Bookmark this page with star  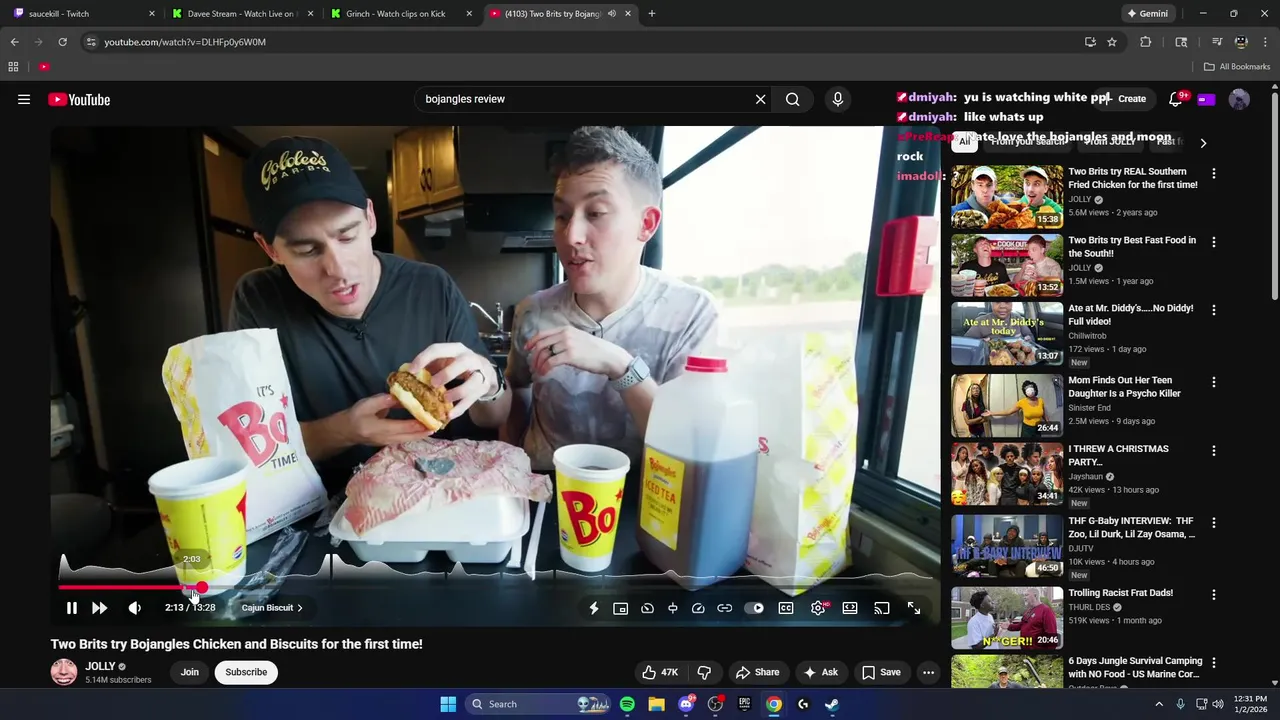pos(1112,42)
